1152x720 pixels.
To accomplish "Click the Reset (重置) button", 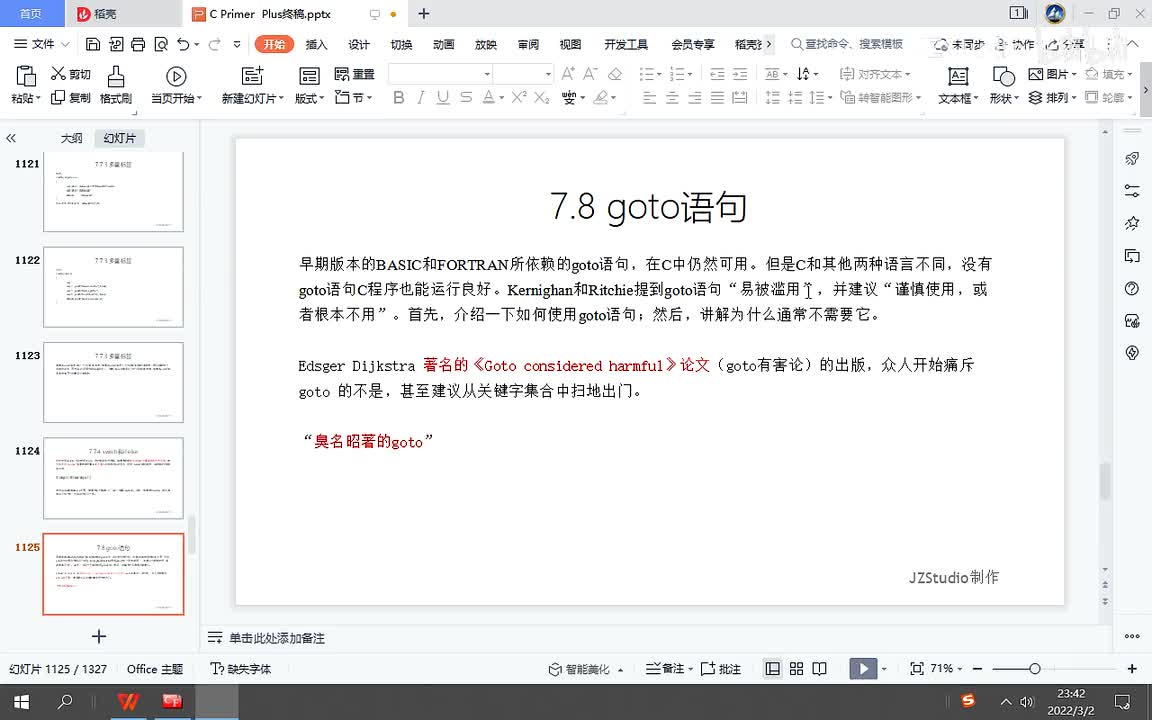I will (354, 73).
